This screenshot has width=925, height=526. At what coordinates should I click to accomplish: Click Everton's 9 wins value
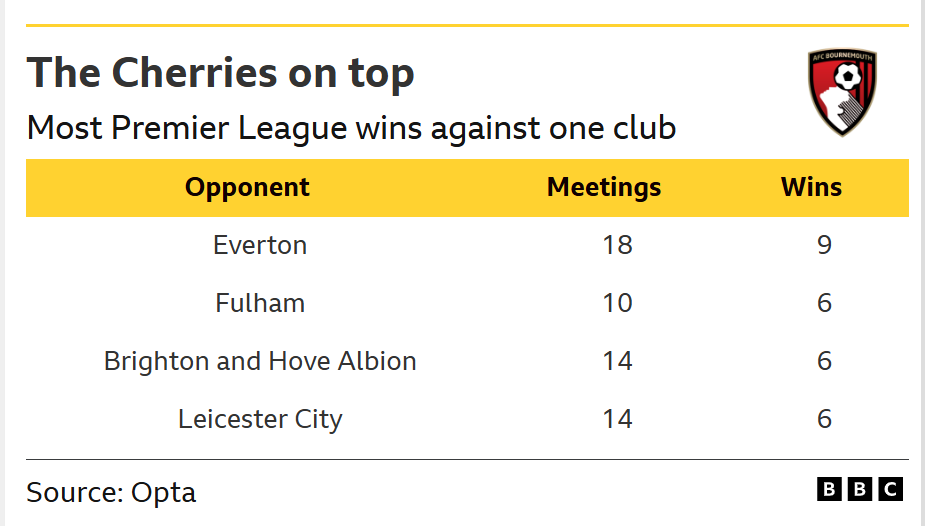(x=825, y=245)
